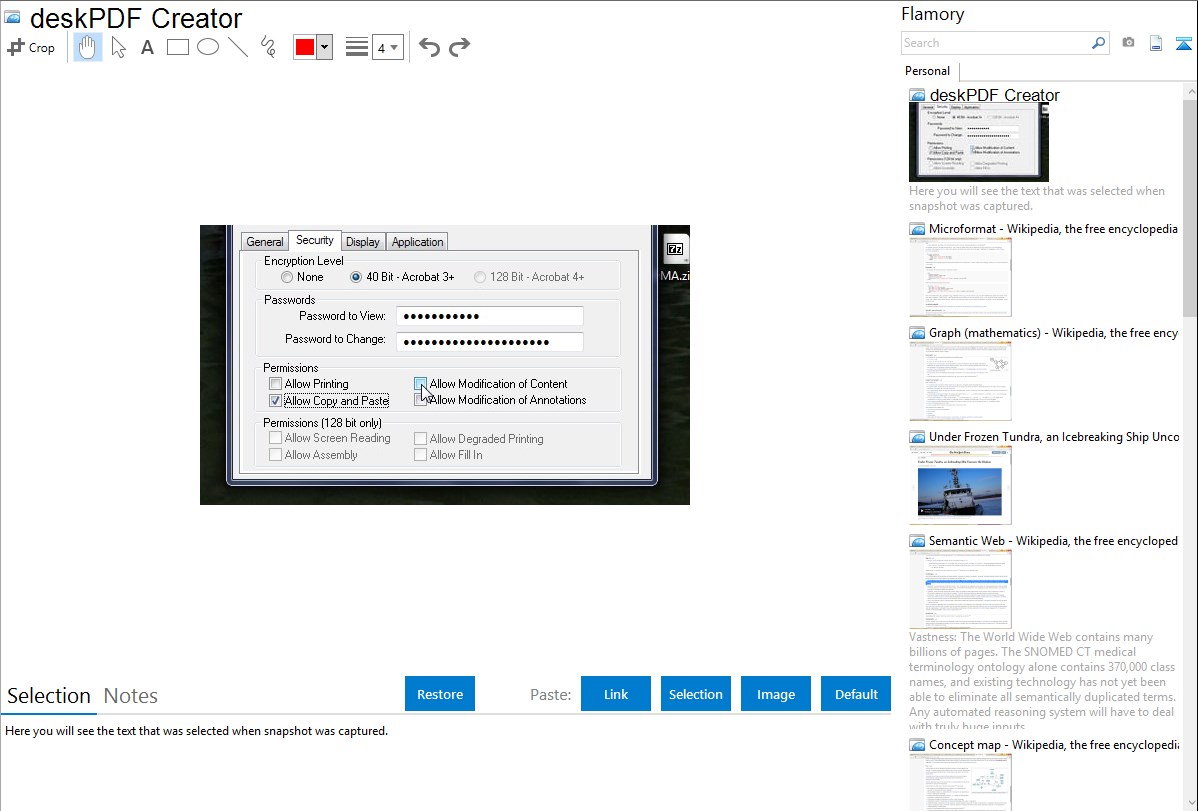
Task: Activate the hand pan tool
Action: [88, 47]
